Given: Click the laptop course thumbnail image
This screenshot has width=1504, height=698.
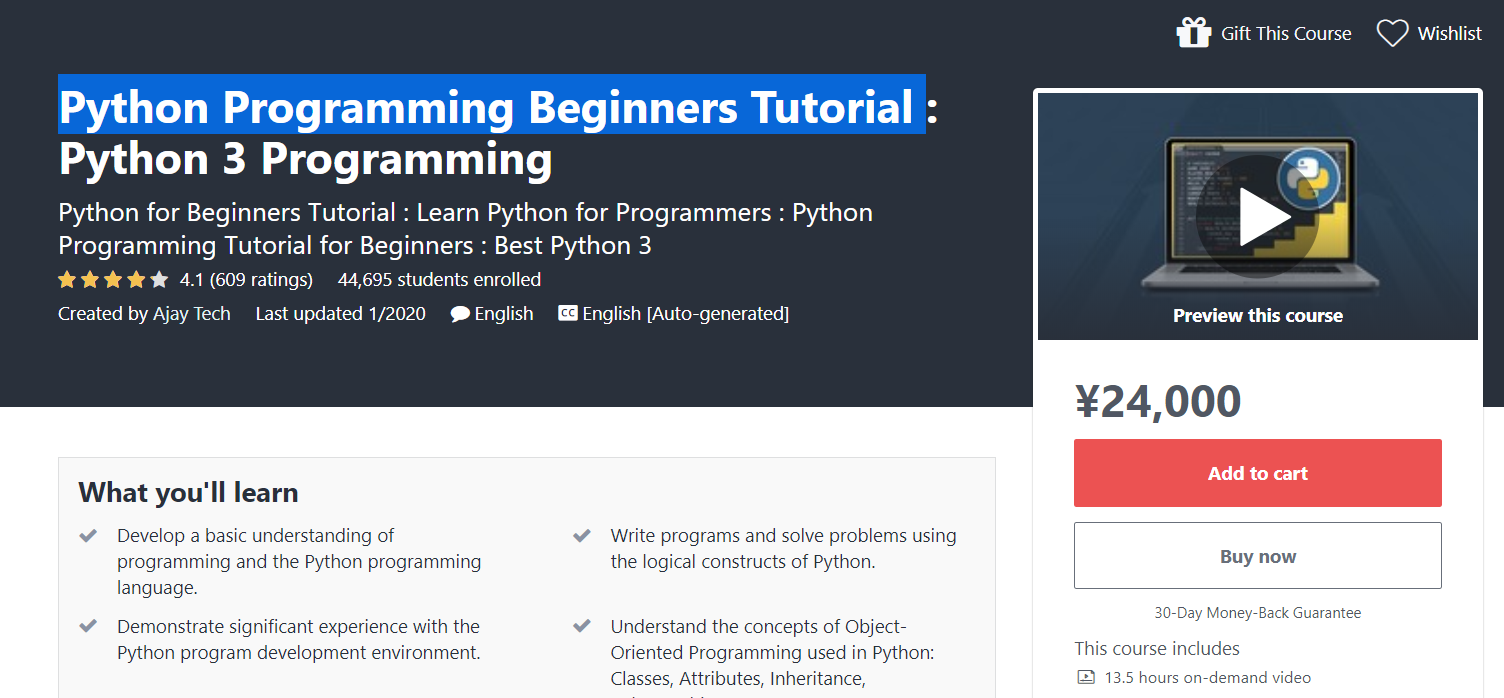Looking at the screenshot, I should [1258, 216].
